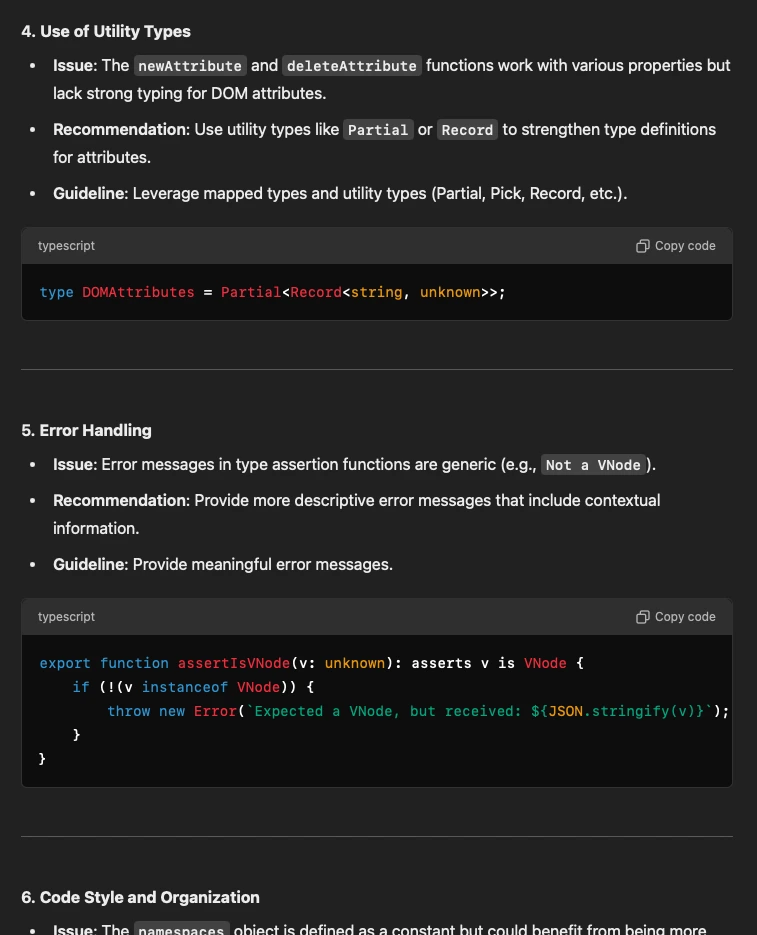Viewport: 757px width, 935px height.
Task: Click the 'namespaces' inline code chip
Action: 181,929
